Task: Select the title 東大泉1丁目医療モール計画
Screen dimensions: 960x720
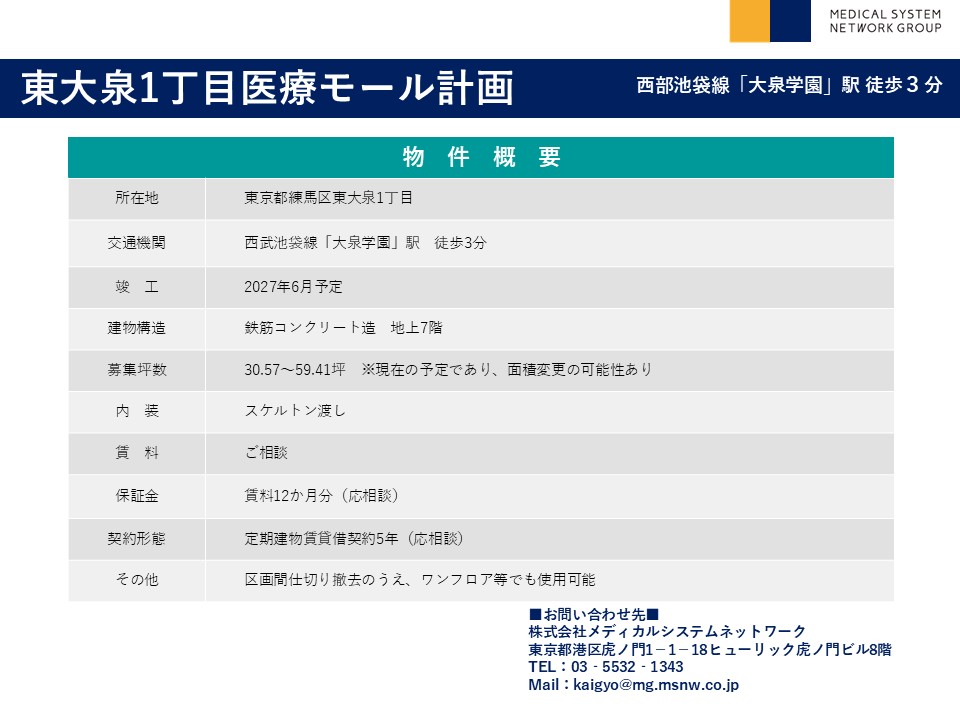Action: [x=267, y=88]
